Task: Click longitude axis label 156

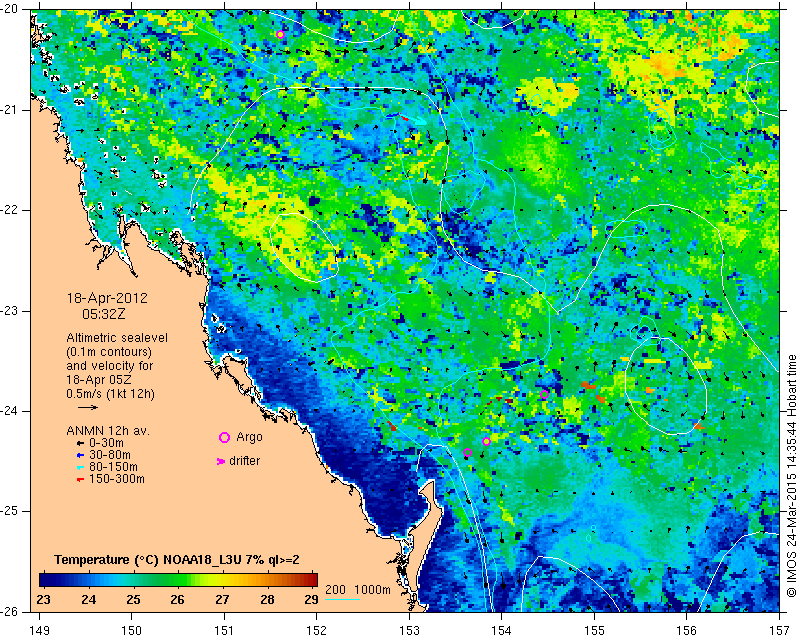Action: pyautogui.click(x=687, y=631)
